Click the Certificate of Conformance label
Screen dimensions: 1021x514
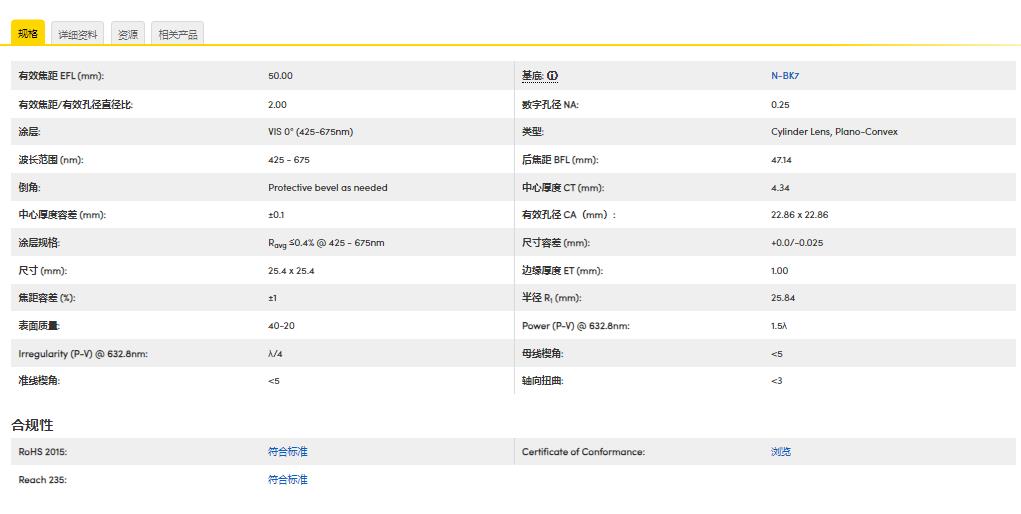[x=583, y=451]
